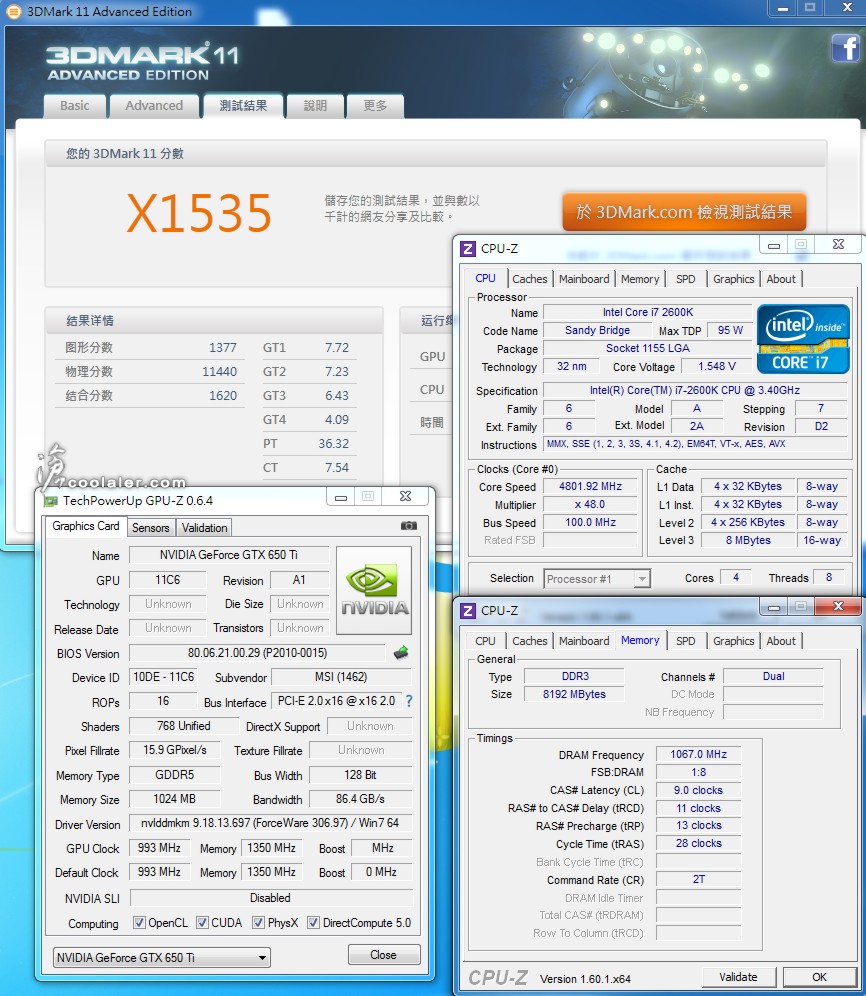
Task: Open SPD tab in upper CPU-Z window
Action: click(x=686, y=279)
